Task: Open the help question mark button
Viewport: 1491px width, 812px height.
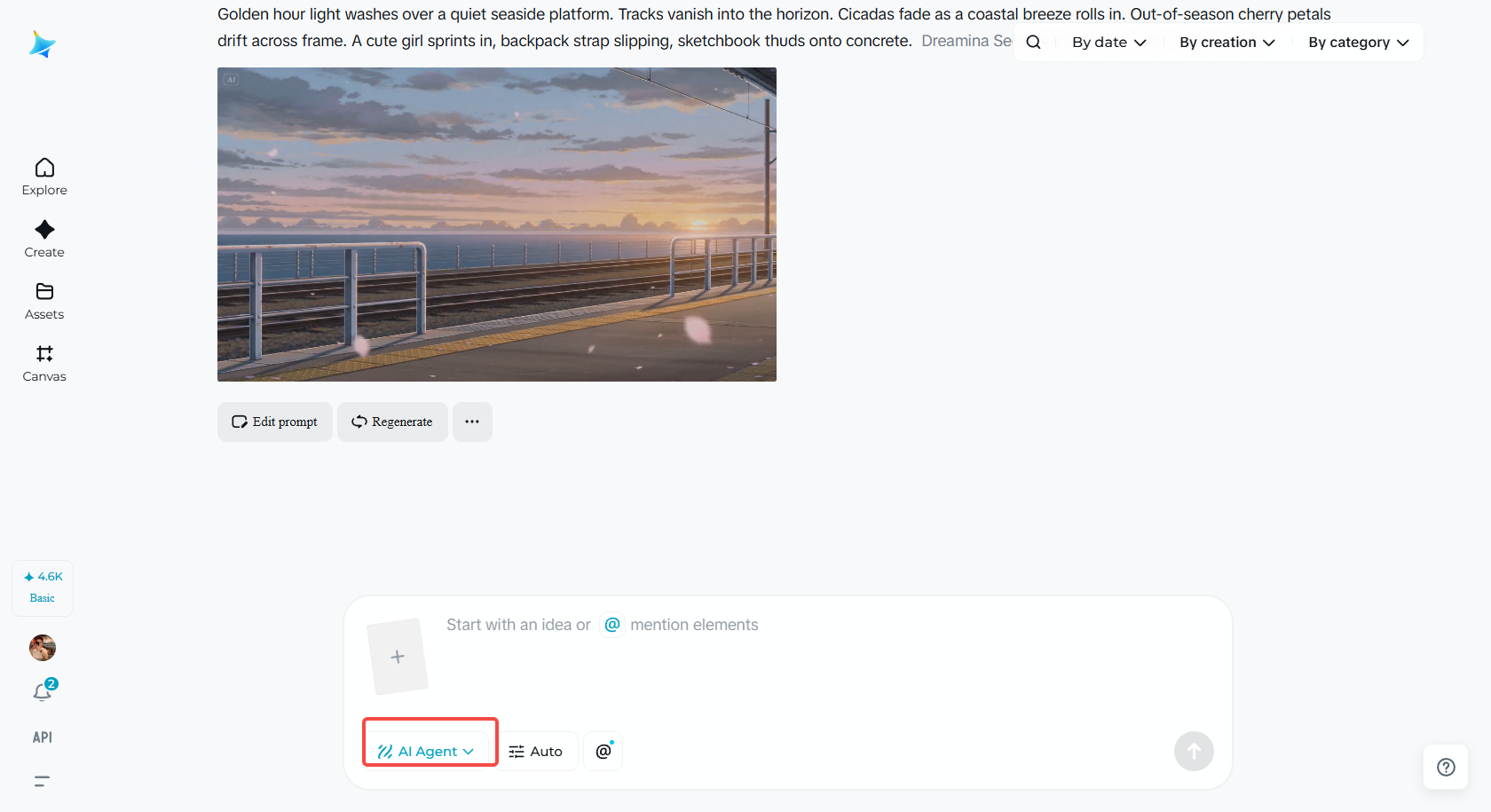Action: (x=1446, y=768)
